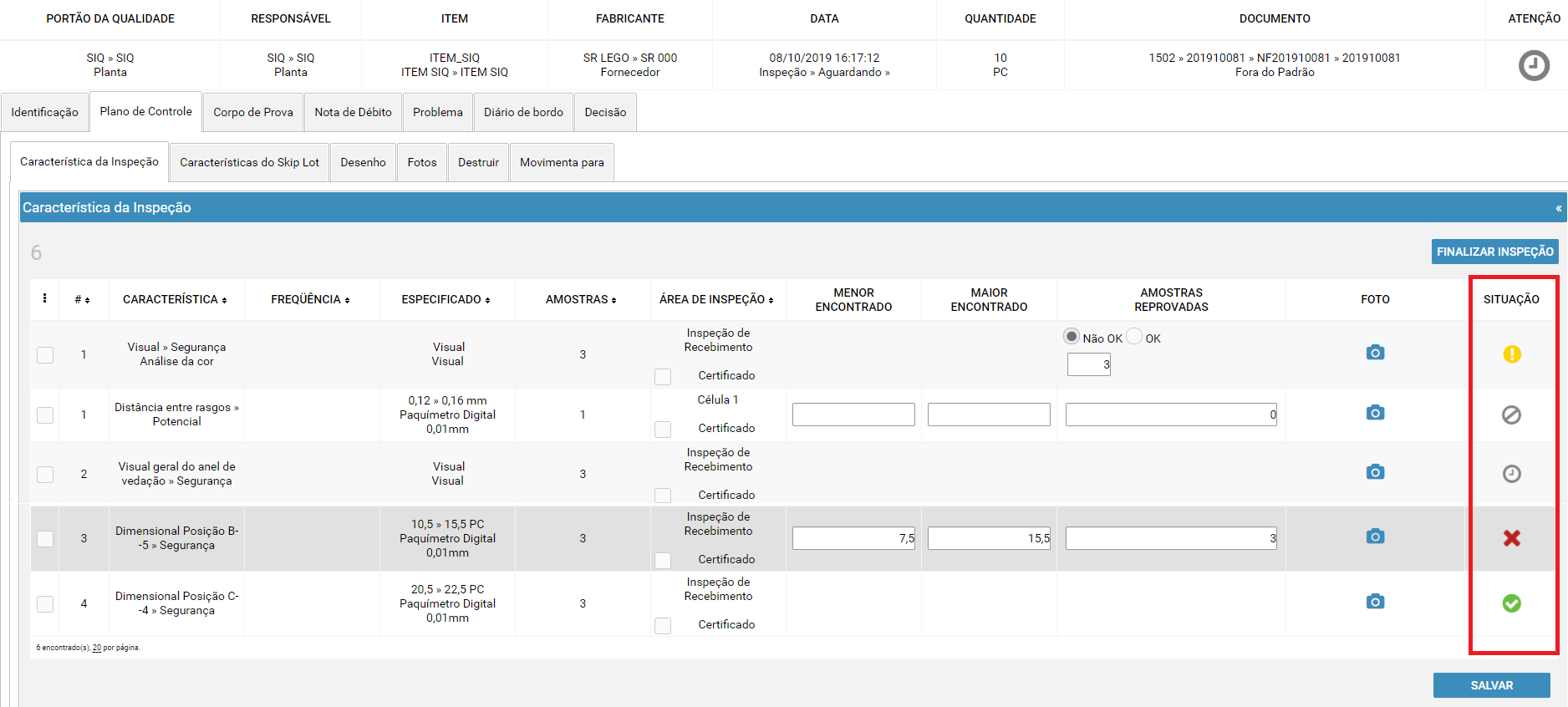Edit Menor Encontrado value 7,5
This screenshot has height=707, width=1568.
point(853,538)
